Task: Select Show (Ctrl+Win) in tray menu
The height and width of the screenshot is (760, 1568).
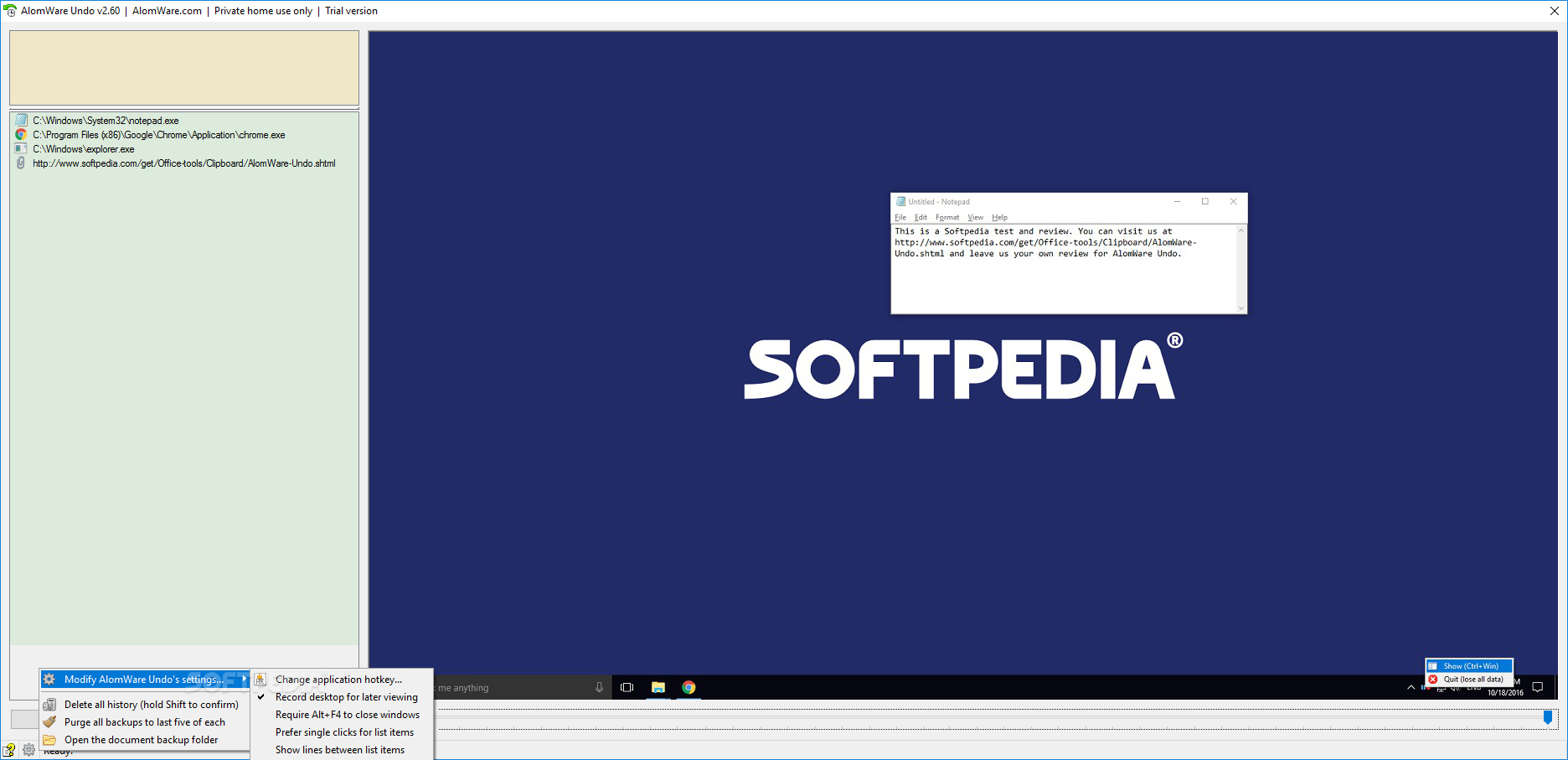Action: point(1469,666)
